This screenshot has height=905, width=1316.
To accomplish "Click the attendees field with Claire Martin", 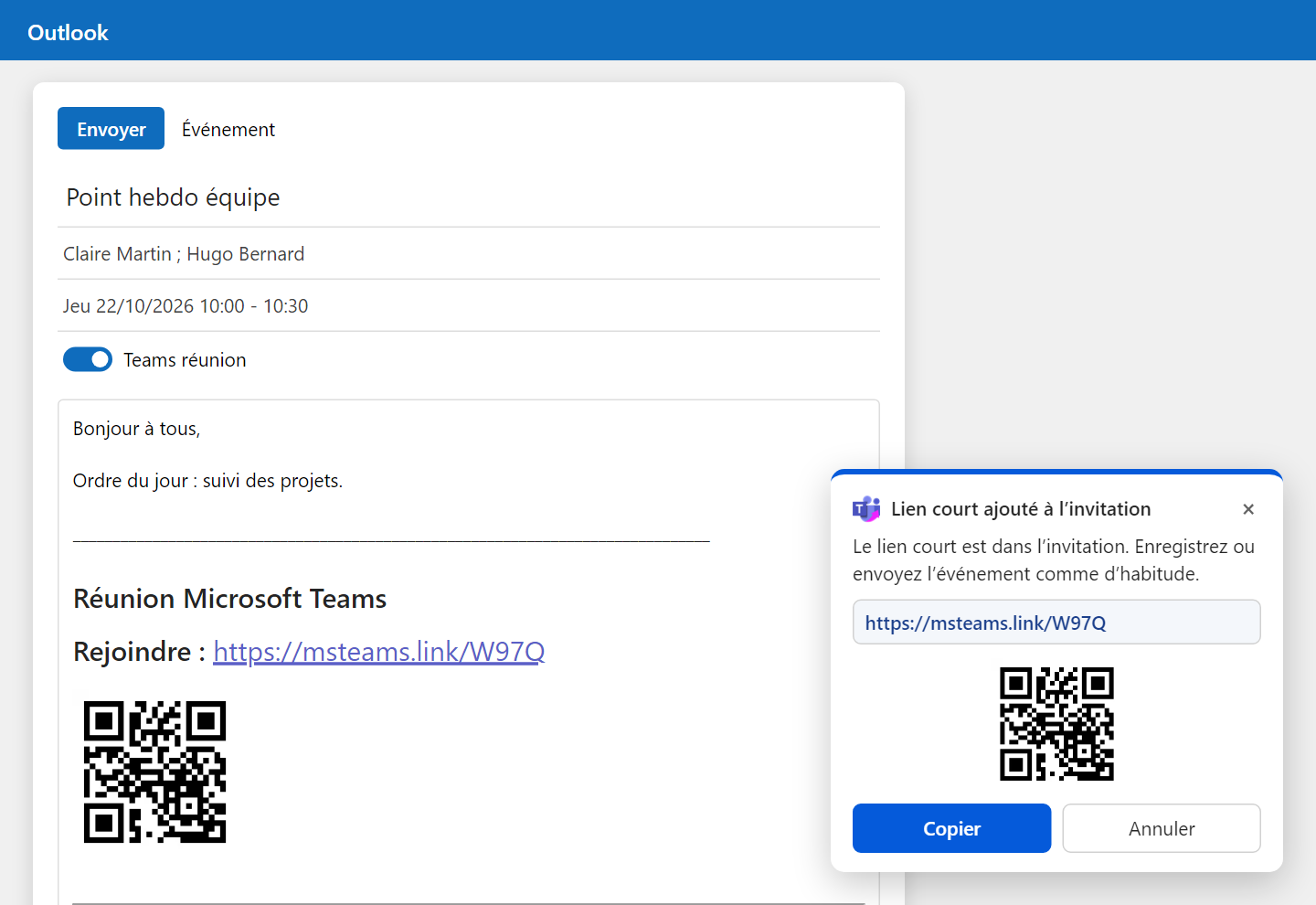I will coord(468,254).
